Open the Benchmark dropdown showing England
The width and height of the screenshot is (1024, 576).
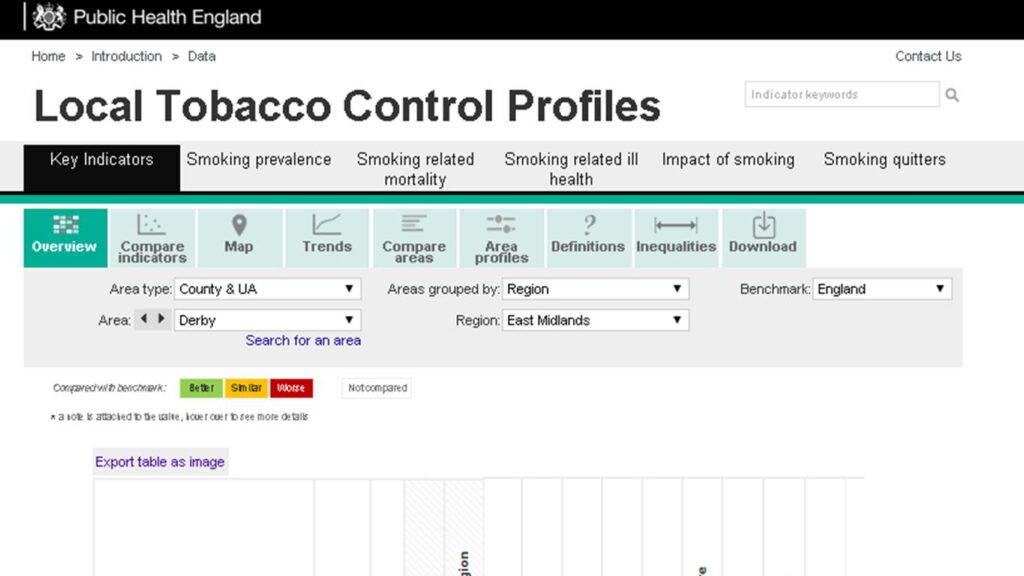point(882,288)
